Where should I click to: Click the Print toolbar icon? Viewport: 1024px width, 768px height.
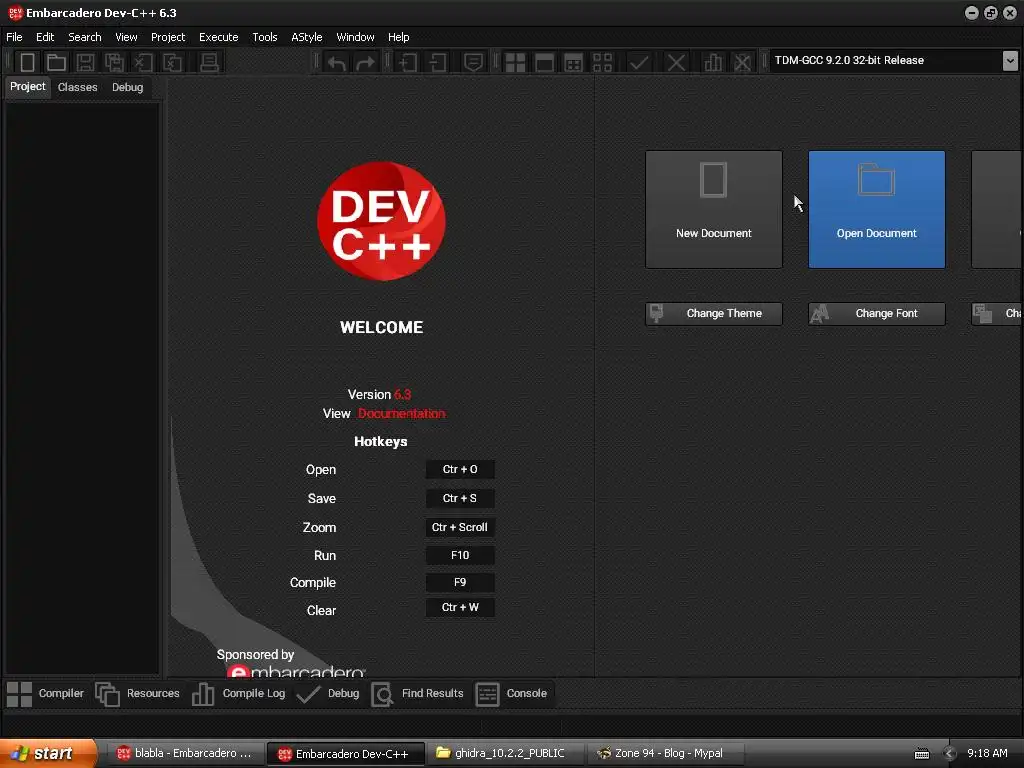pyautogui.click(x=209, y=63)
